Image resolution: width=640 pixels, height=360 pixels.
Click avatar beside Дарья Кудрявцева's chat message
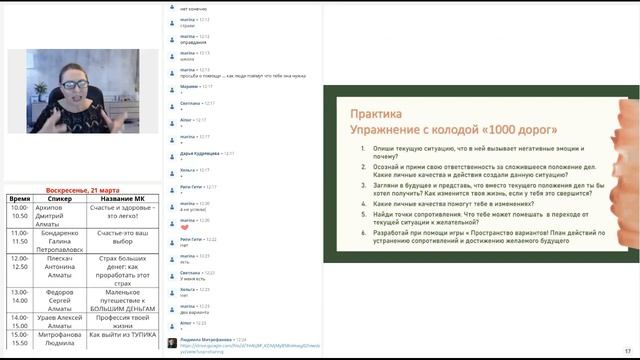coord(172,156)
